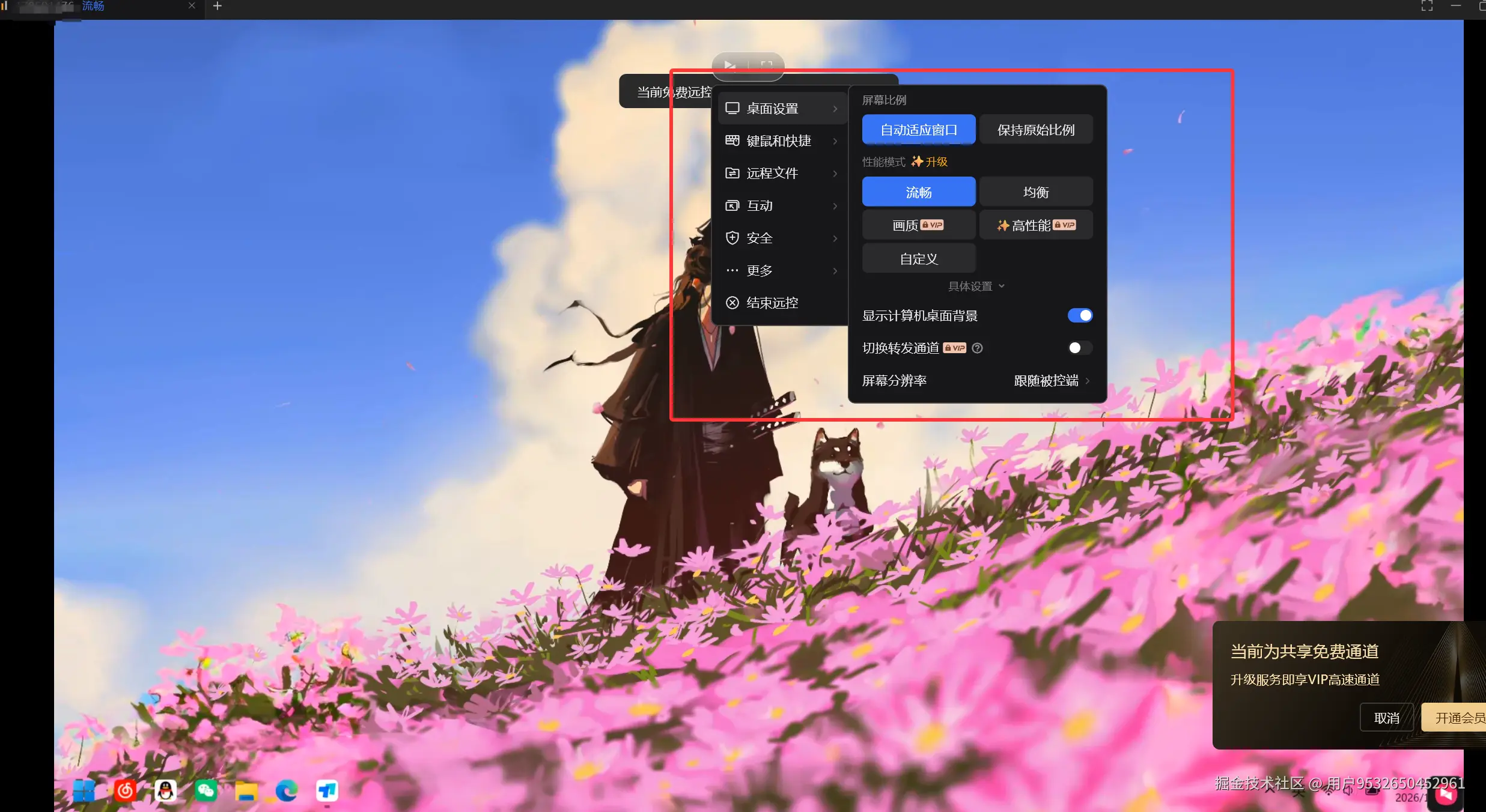The image size is (1486, 812).
Task: Open WeChat from the taskbar
Action: tap(206, 790)
